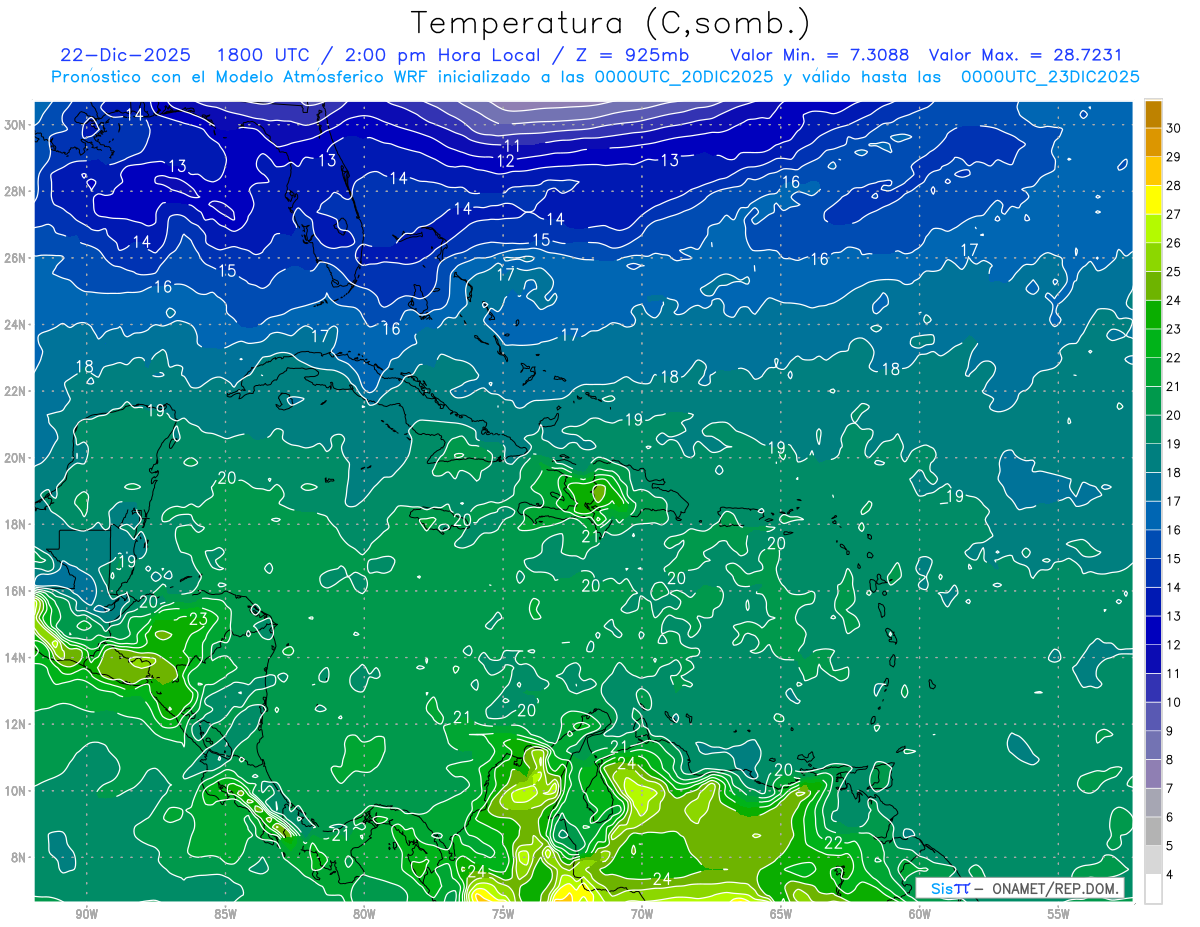Click the top dark-orange swatch above 30
The image size is (1200, 927).
click(x=1153, y=114)
